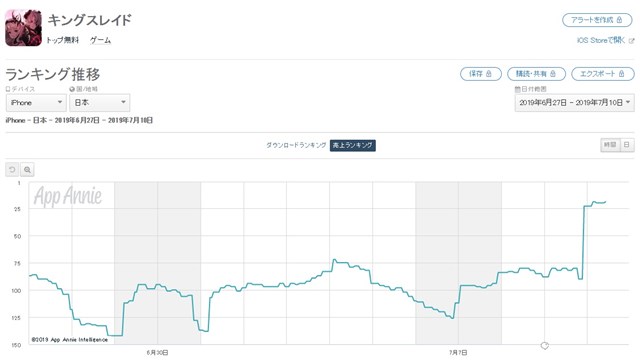
Task: Select the 売上ランキング toggle
Action: pos(353,145)
